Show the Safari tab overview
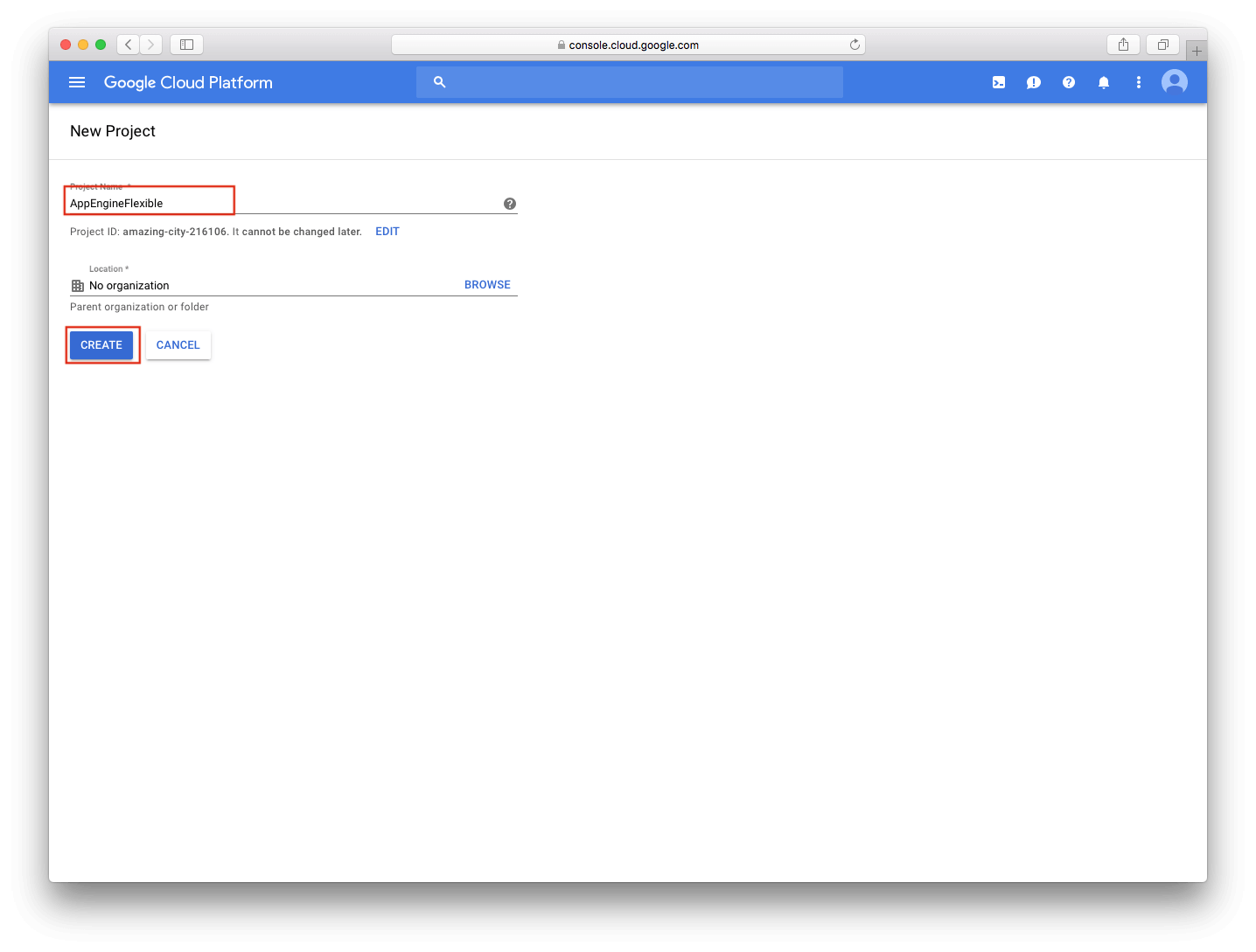Image resolution: width=1256 pixels, height=952 pixels. (1162, 44)
